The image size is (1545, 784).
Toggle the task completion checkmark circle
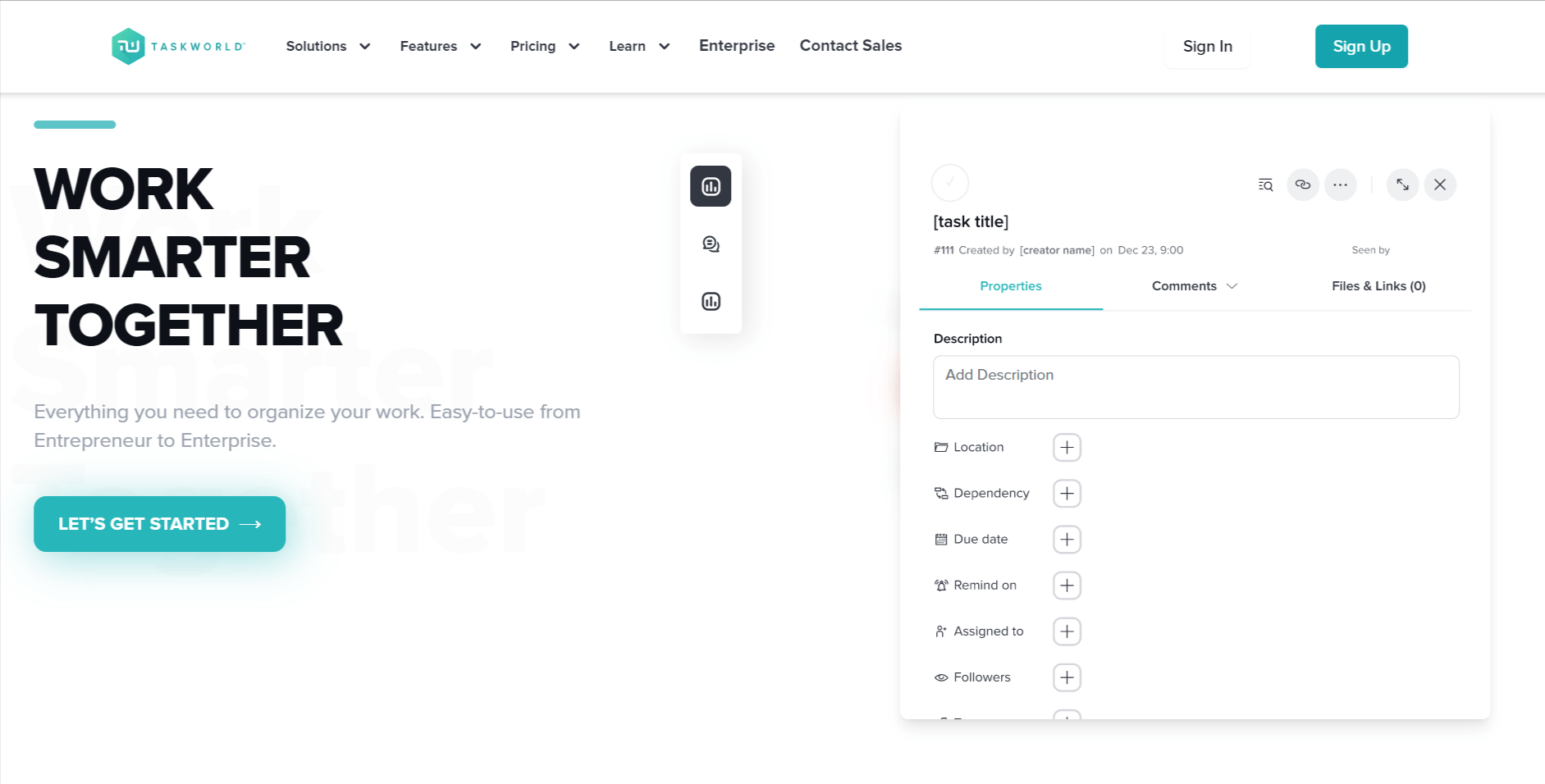pyautogui.click(x=950, y=182)
